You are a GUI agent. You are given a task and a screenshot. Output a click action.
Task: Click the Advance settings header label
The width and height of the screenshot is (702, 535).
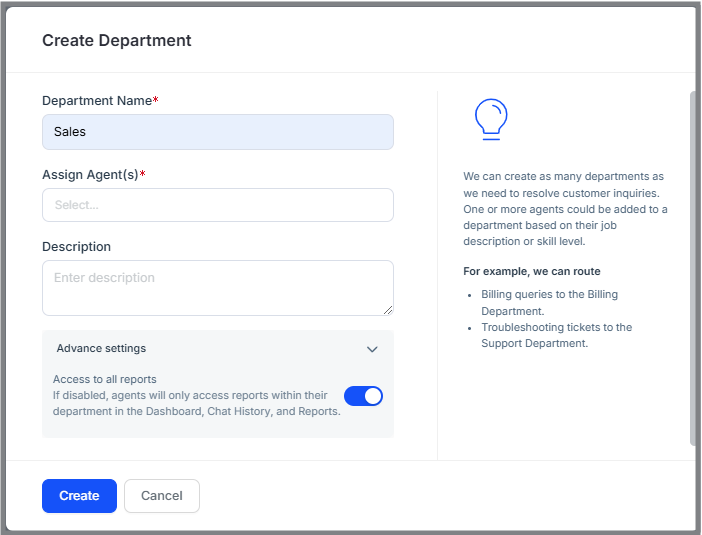(x=101, y=348)
